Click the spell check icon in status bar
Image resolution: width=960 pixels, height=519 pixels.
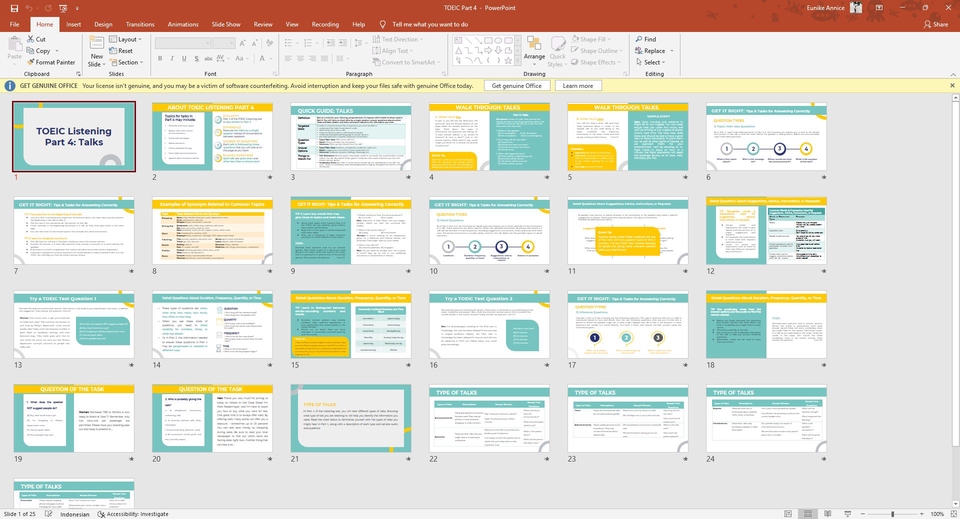(48, 514)
